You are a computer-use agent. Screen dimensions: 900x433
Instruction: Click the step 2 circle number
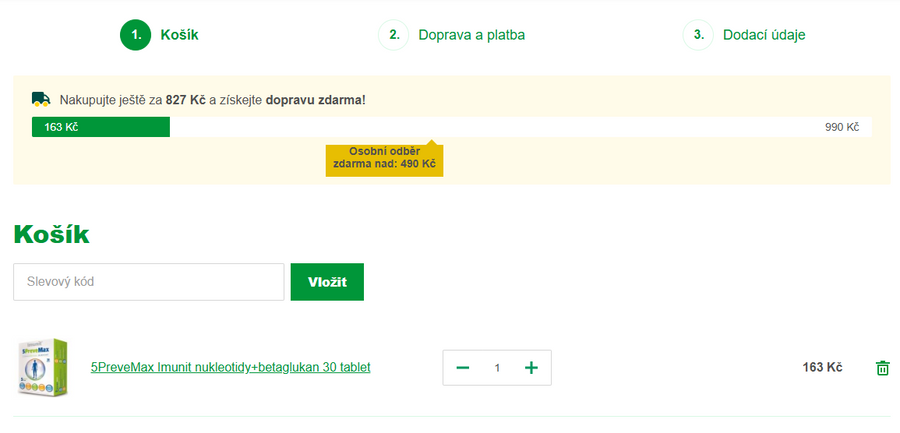point(394,35)
